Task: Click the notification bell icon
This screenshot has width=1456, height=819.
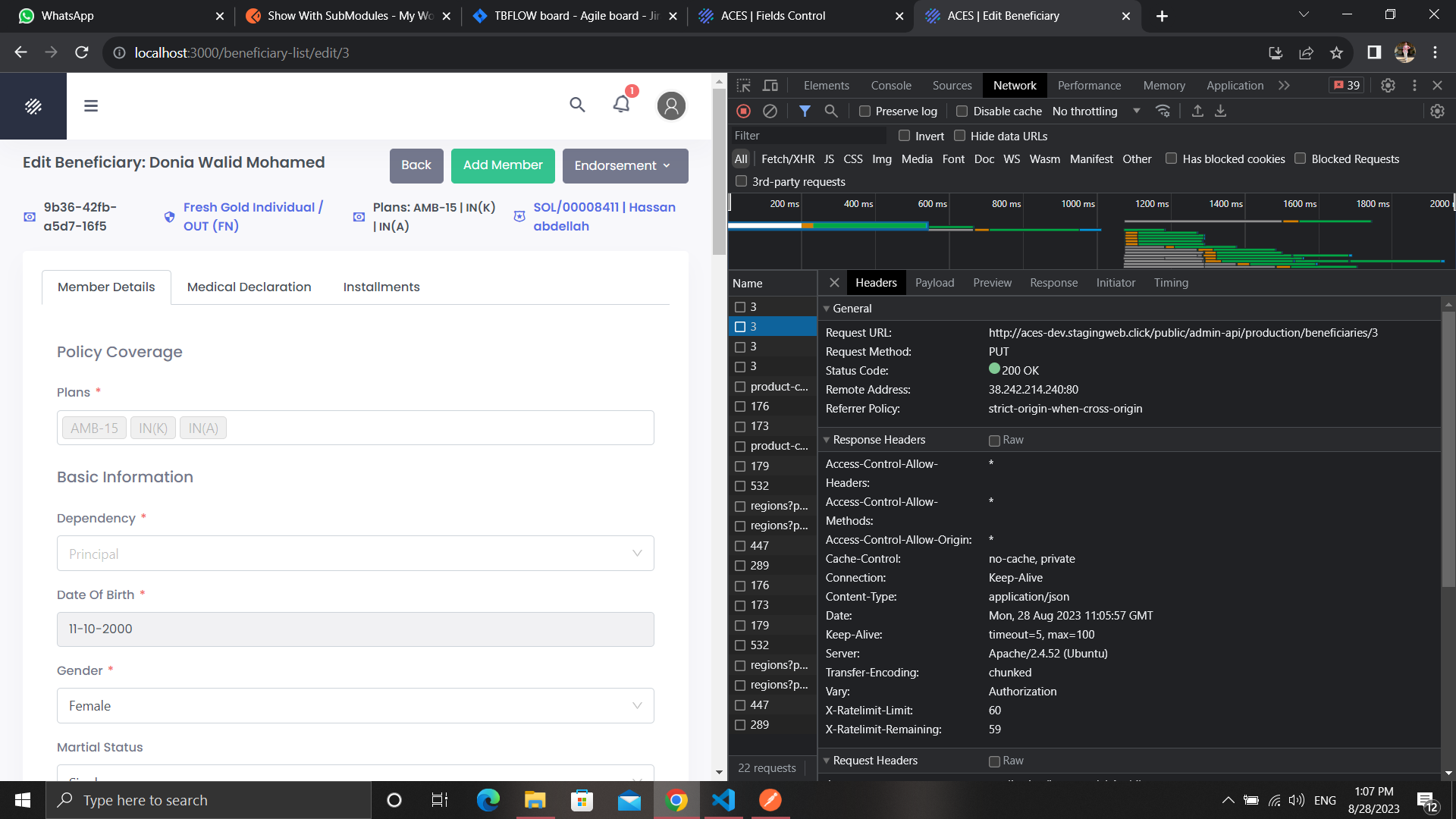Action: pos(621,105)
